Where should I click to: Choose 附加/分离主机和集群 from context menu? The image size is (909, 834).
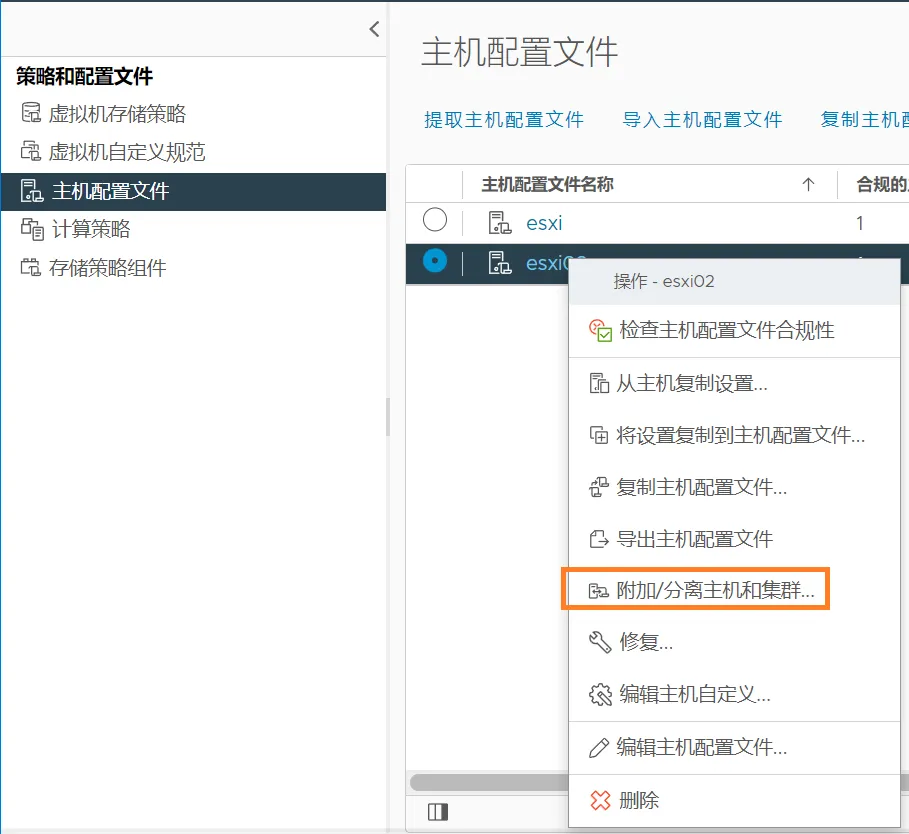(715, 591)
